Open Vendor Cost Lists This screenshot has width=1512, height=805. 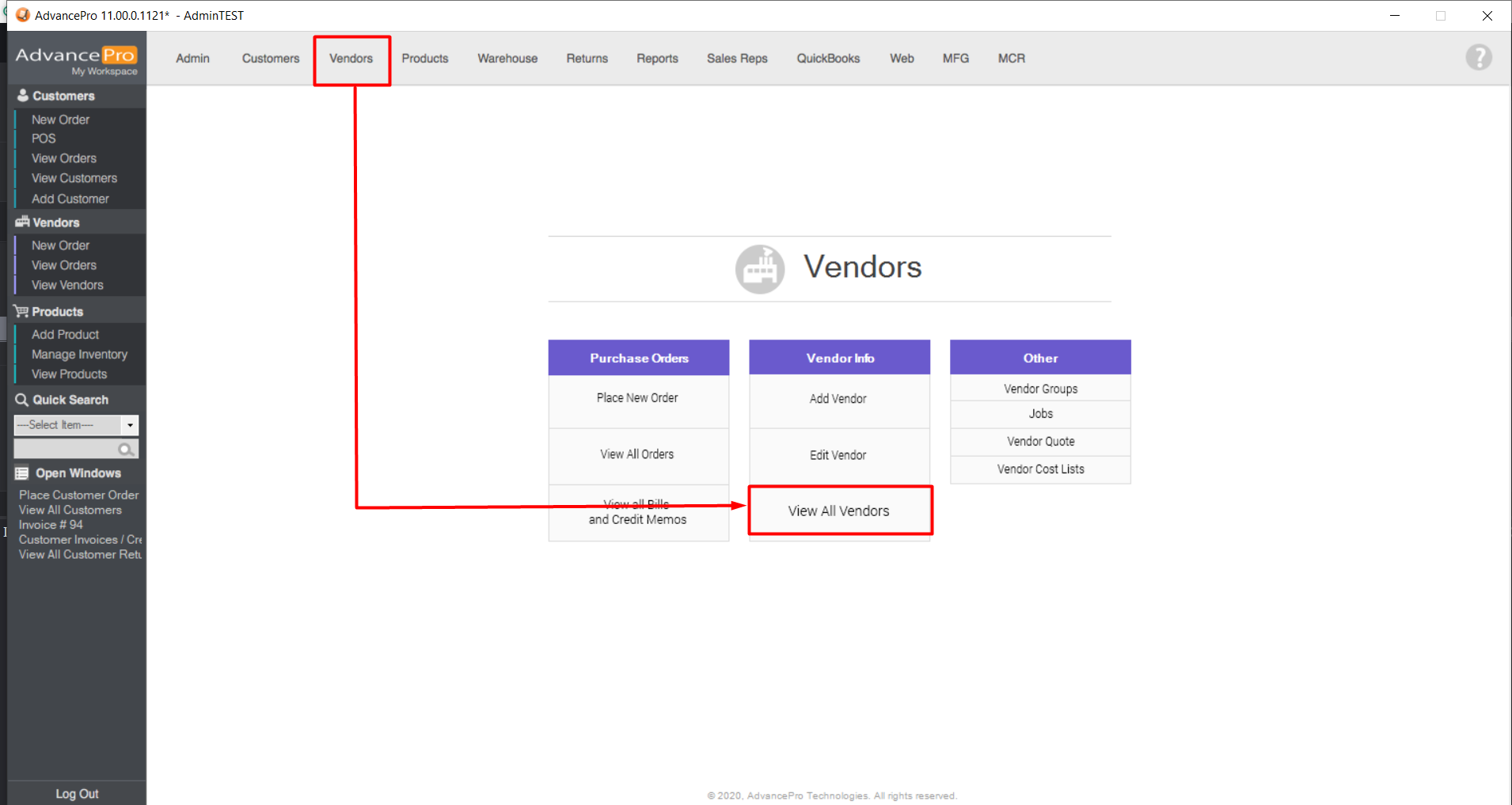coord(1040,469)
